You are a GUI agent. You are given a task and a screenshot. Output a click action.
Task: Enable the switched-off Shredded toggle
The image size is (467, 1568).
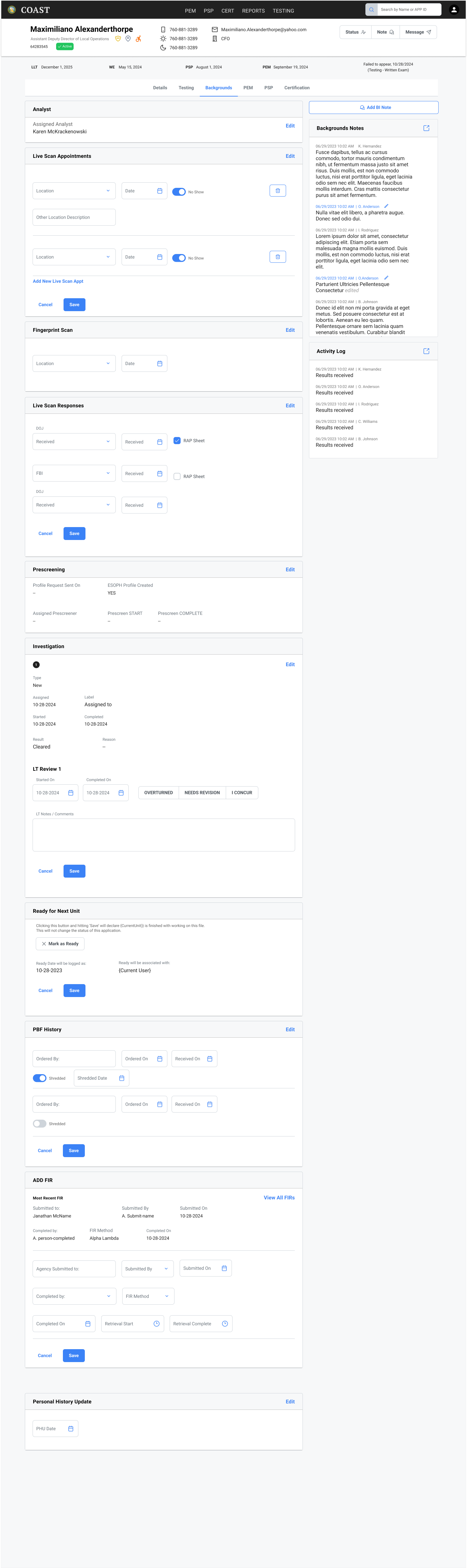pyautogui.click(x=40, y=1124)
